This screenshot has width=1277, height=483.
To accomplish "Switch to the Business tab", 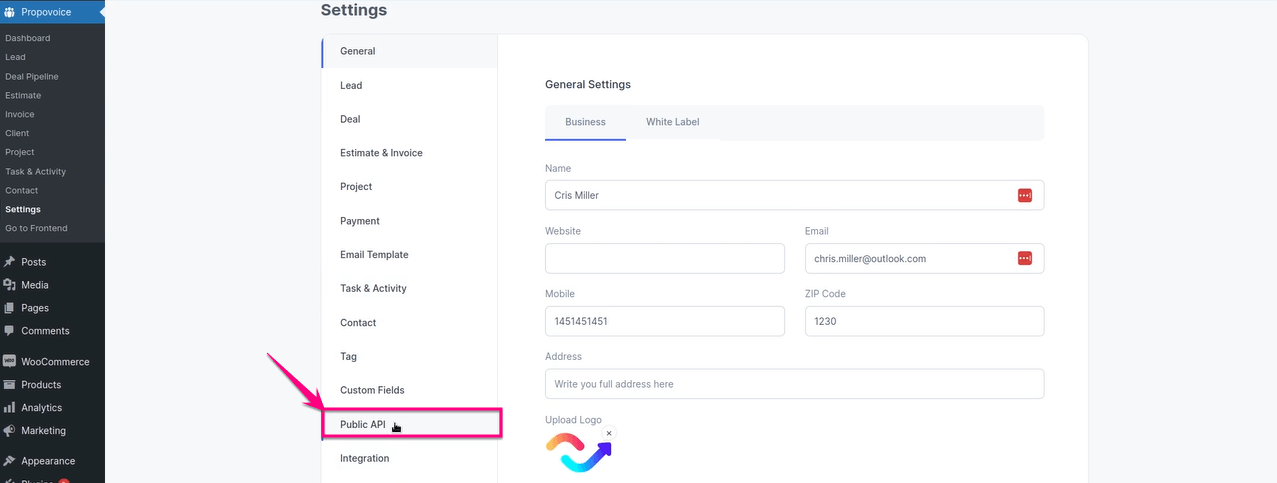I will 585,122.
